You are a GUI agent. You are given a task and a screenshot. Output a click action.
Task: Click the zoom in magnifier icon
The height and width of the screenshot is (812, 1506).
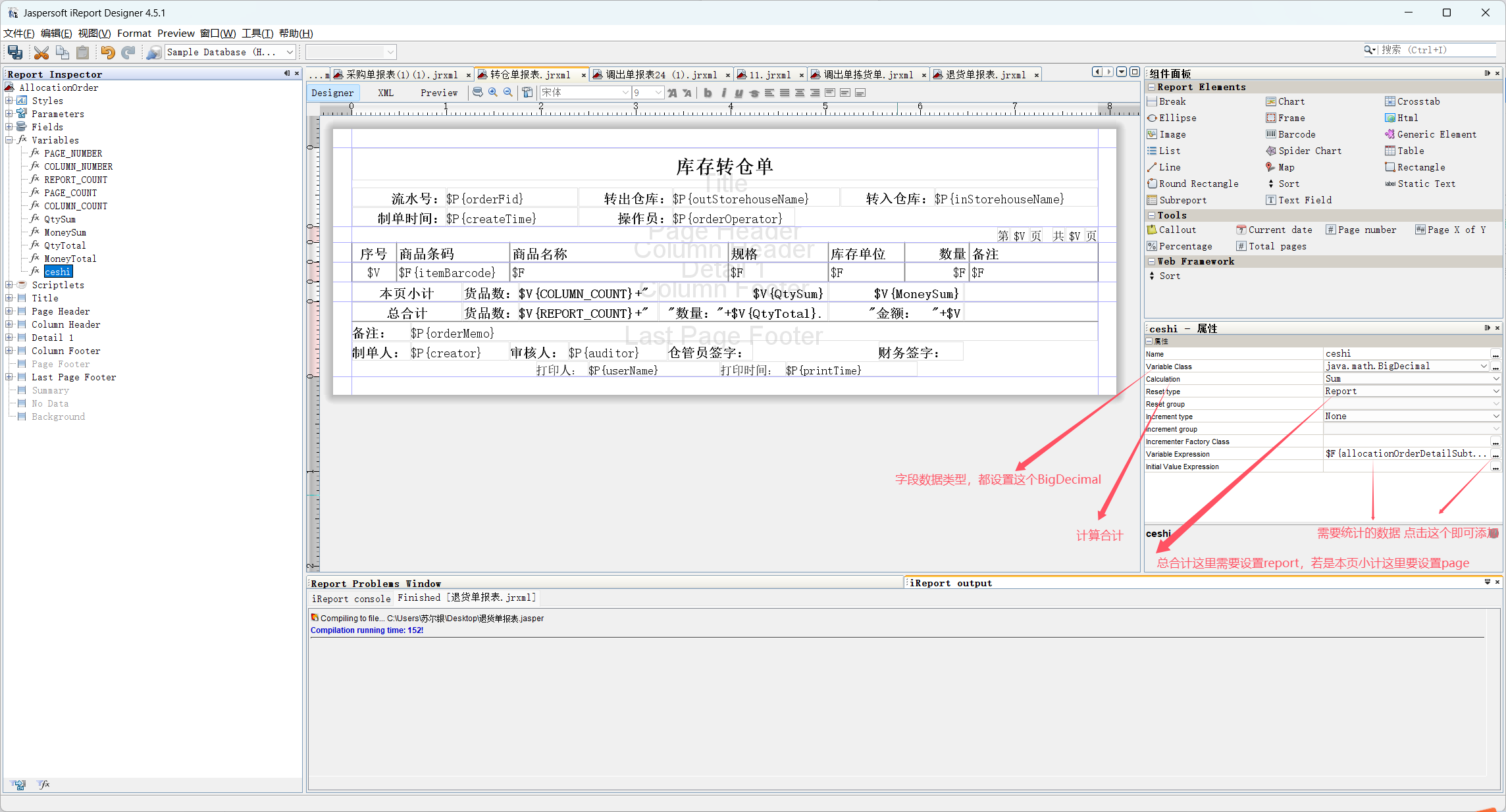tap(493, 93)
